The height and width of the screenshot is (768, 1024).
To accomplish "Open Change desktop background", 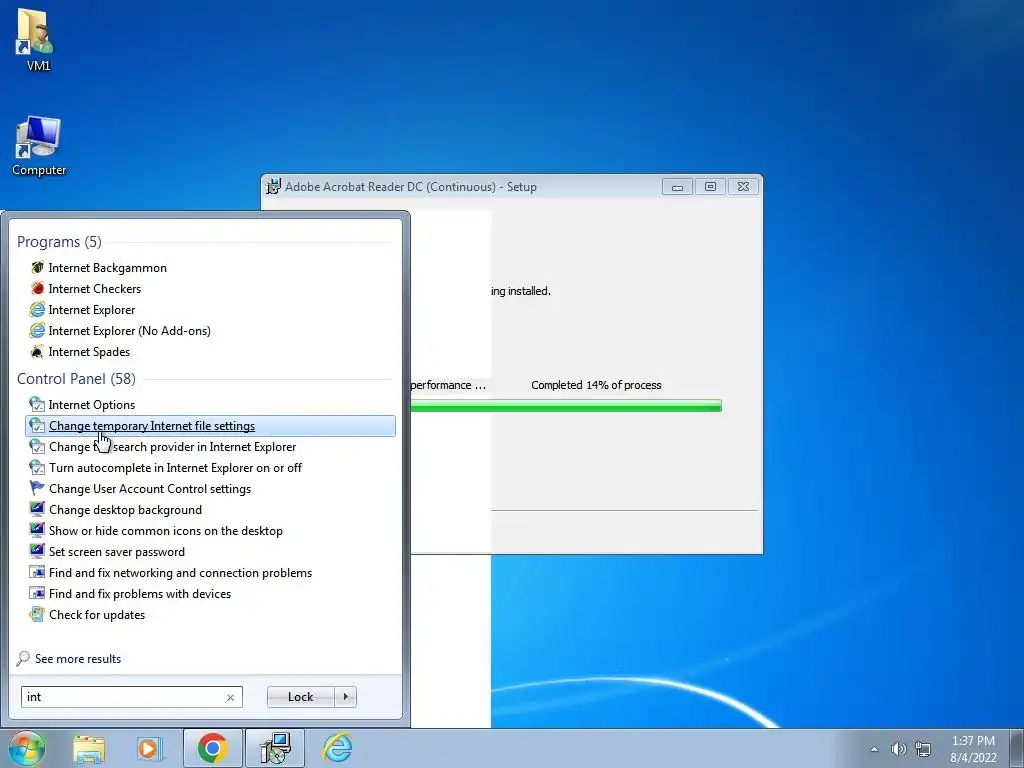I will tap(125, 509).
